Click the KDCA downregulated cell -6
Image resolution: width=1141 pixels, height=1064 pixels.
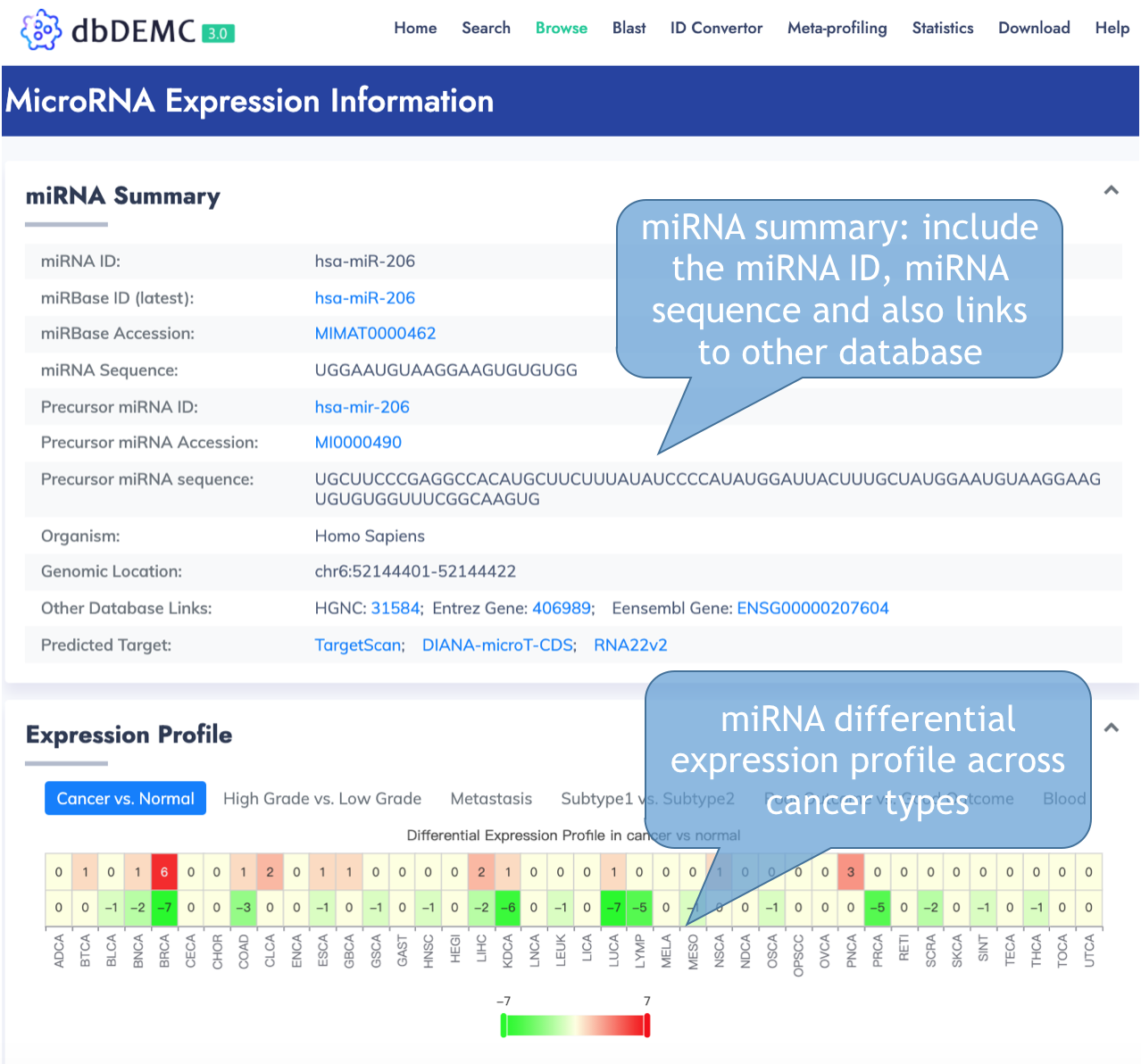(x=508, y=907)
